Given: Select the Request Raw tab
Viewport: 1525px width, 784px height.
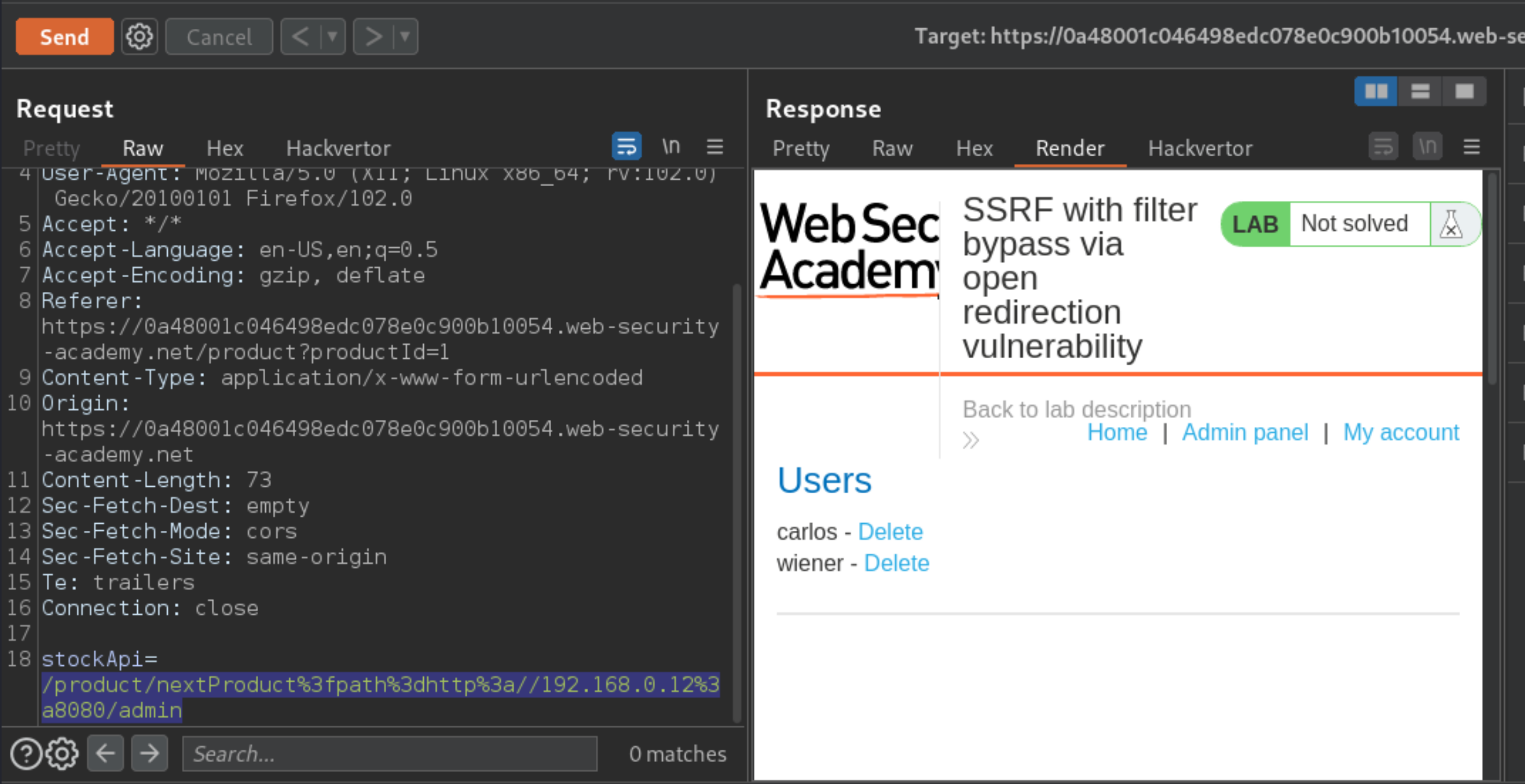Looking at the screenshot, I should click(143, 148).
